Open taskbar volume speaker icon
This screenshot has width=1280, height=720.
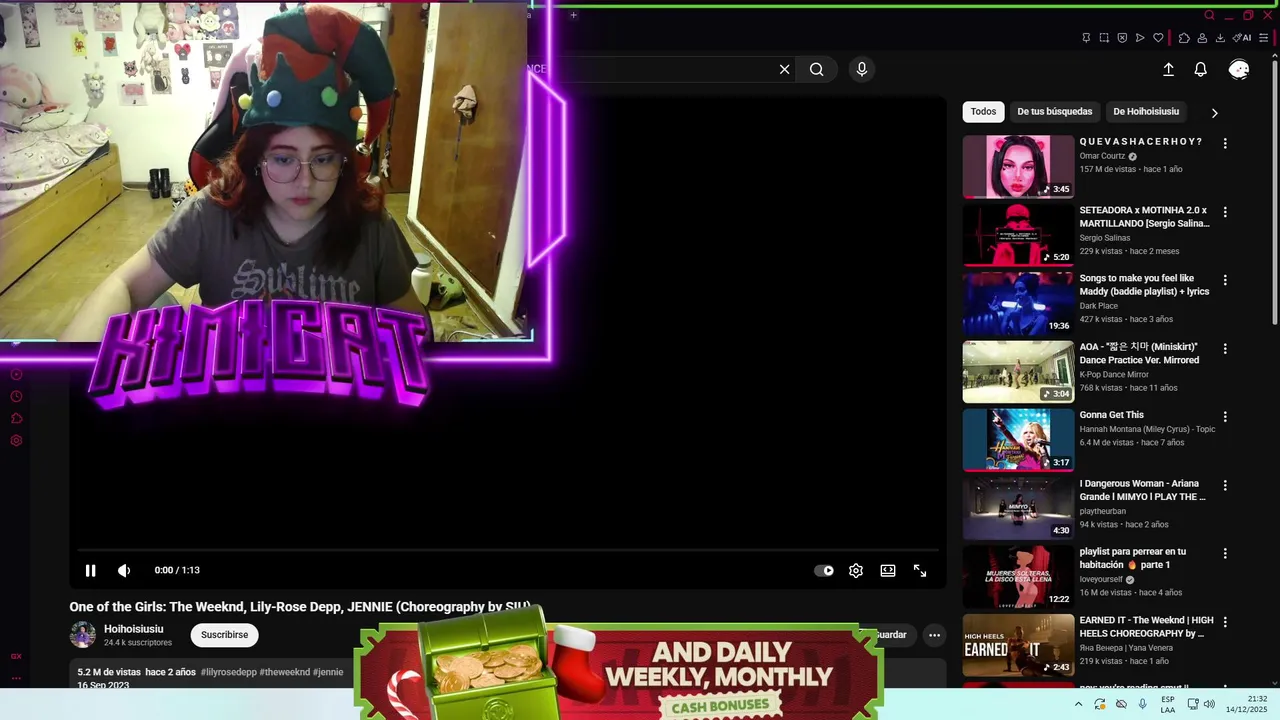[1209, 704]
